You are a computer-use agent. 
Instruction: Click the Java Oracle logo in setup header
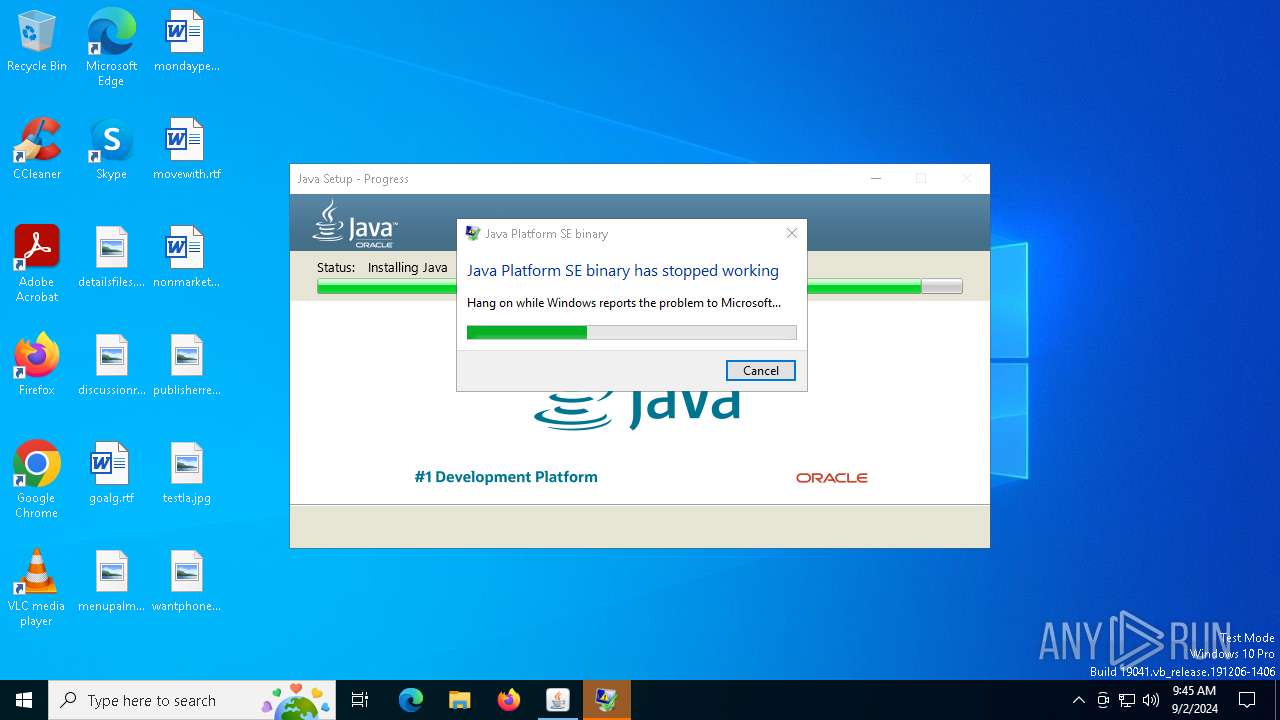[x=355, y=223]
